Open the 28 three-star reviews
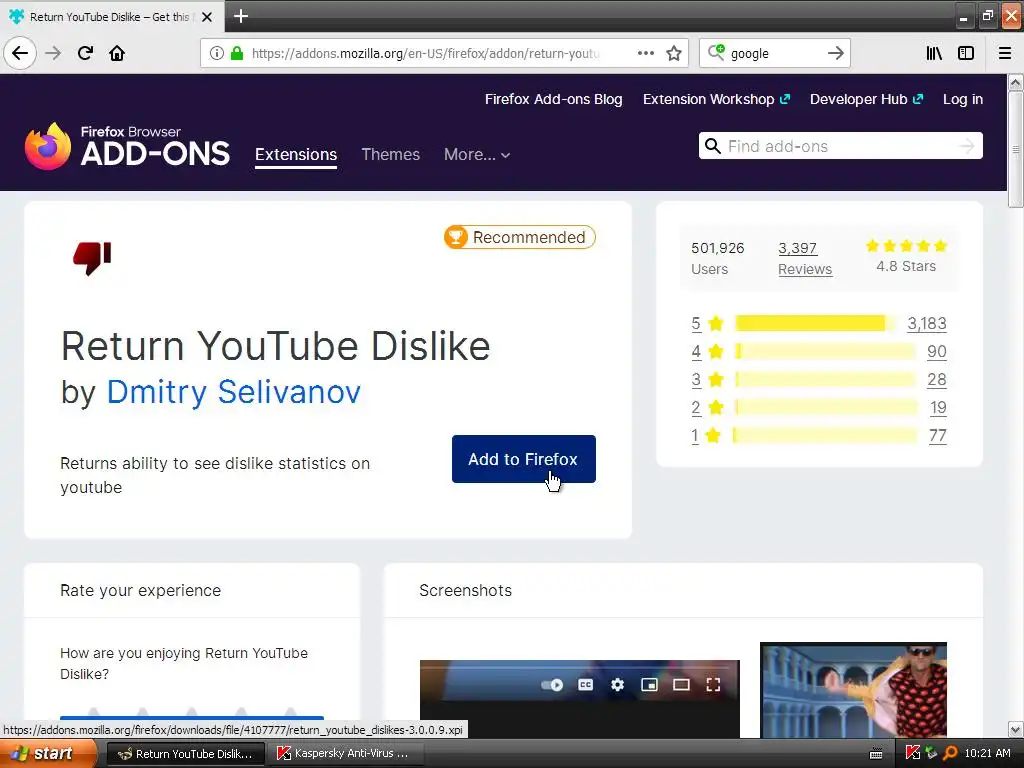 click(936, 379)
